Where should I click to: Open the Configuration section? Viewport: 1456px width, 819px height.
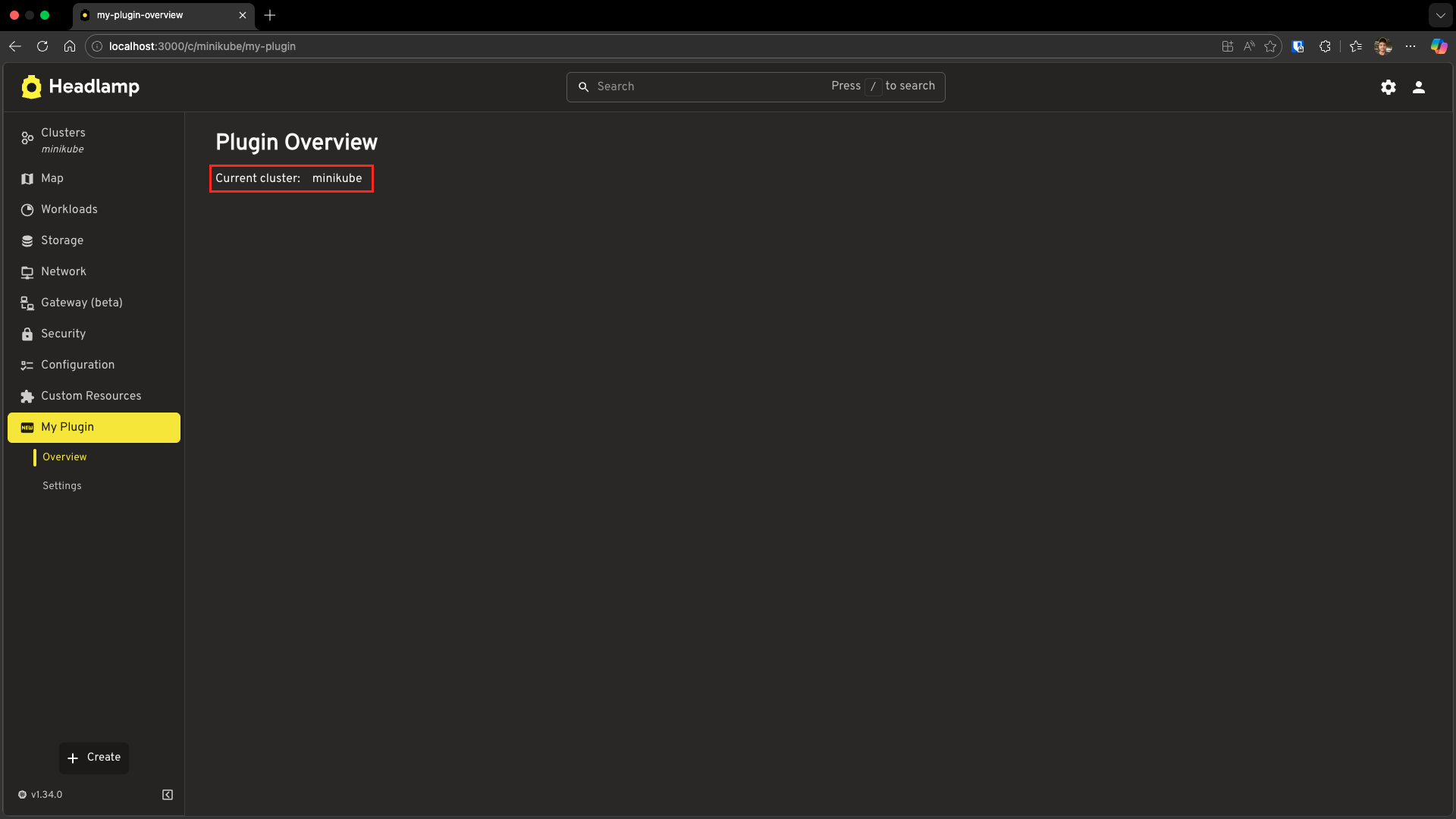(77, 365)
